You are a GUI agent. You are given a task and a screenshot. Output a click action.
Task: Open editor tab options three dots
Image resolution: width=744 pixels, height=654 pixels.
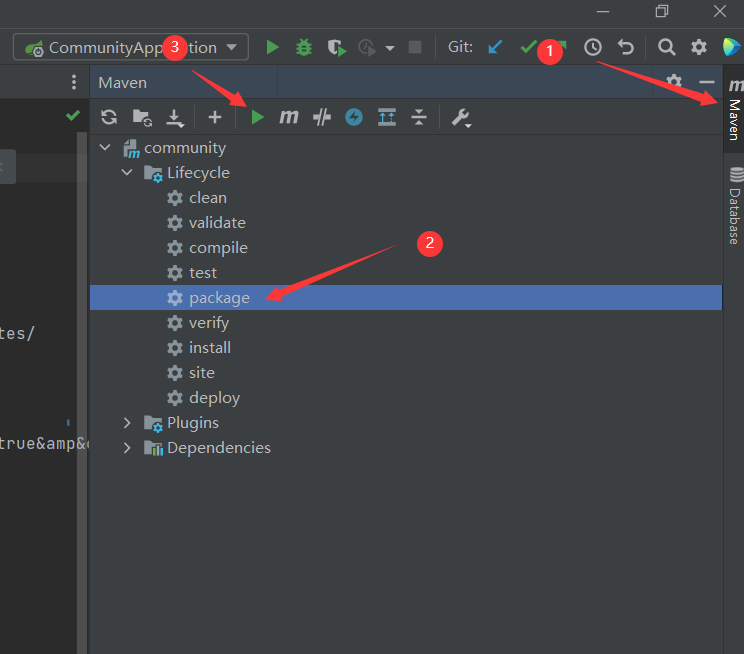click(74, 82)
